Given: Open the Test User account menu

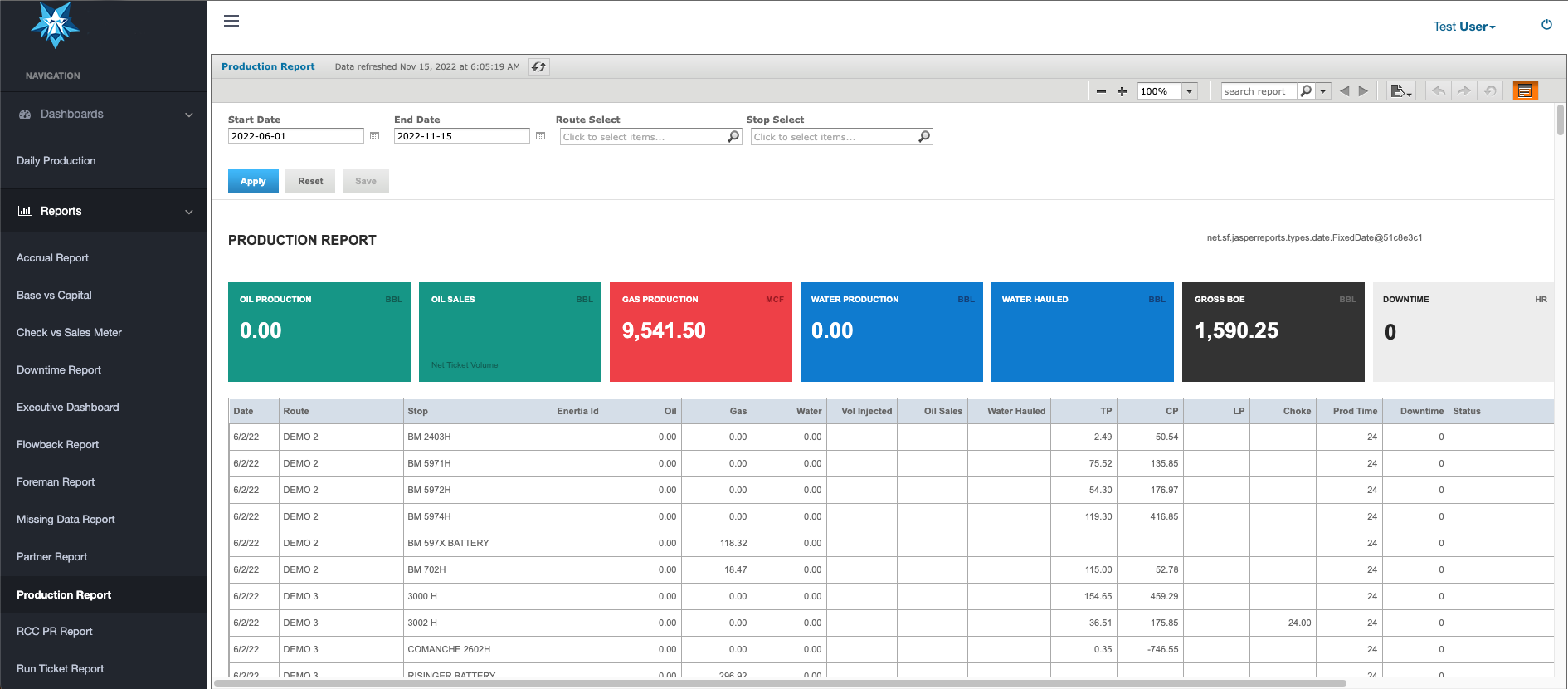Looking at the screenshot, I should (x=1463, y=27).
